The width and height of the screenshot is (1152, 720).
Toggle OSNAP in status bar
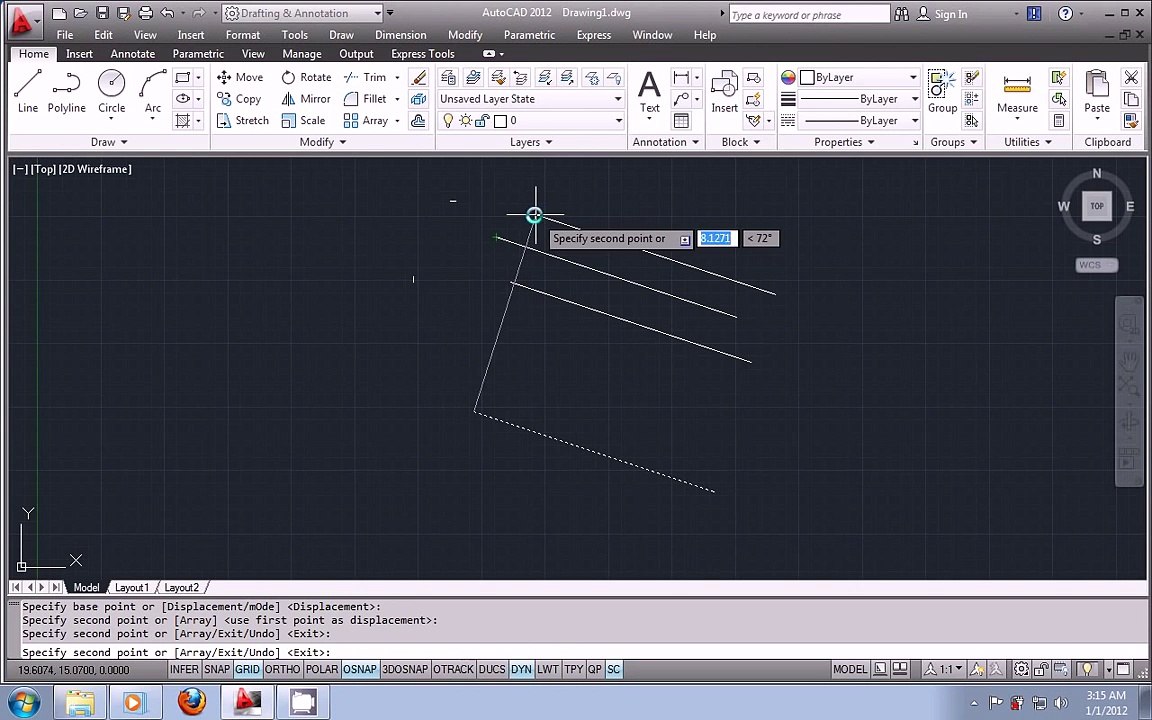click(360, 669)
